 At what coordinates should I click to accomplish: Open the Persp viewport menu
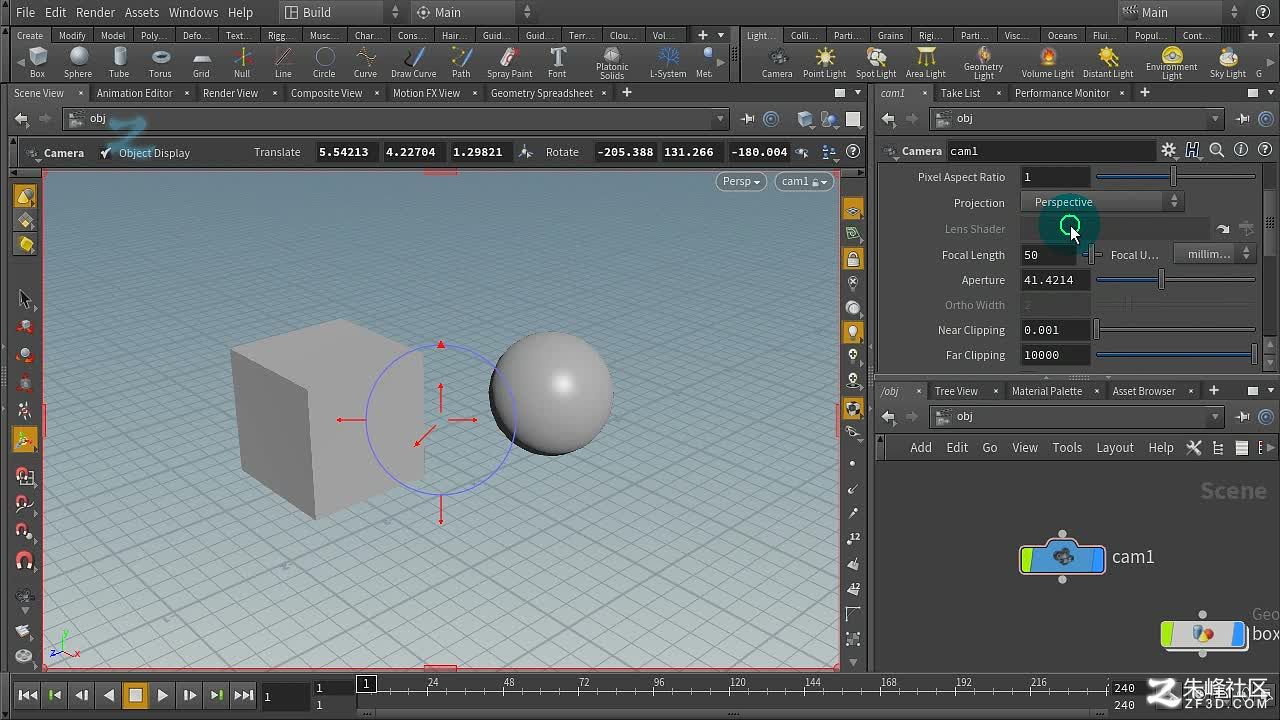point(741,181)
